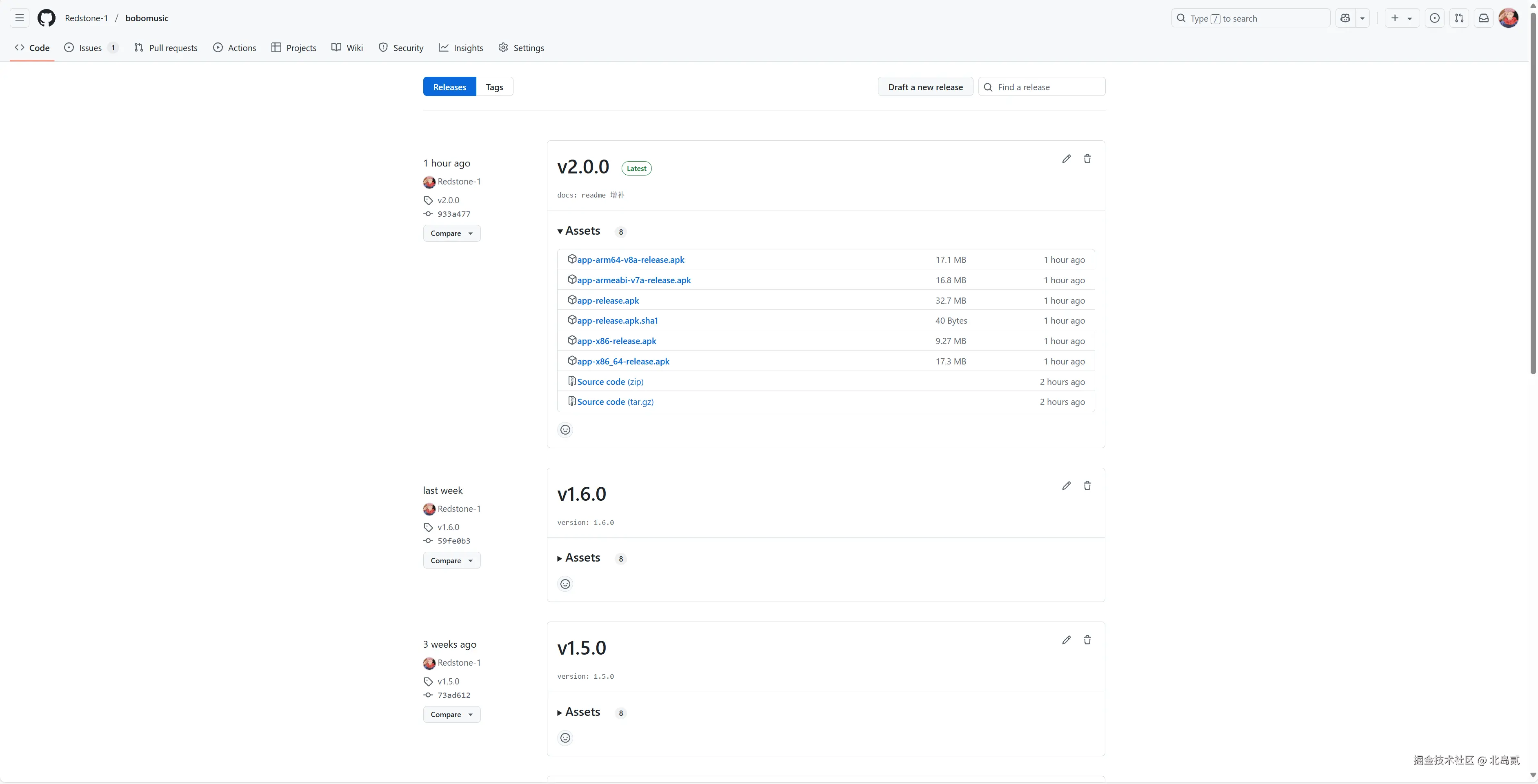Open the Actions repository tab
Image resolution: width=1538 pixels, height=784 pixels.
click(x=235, y=48)
